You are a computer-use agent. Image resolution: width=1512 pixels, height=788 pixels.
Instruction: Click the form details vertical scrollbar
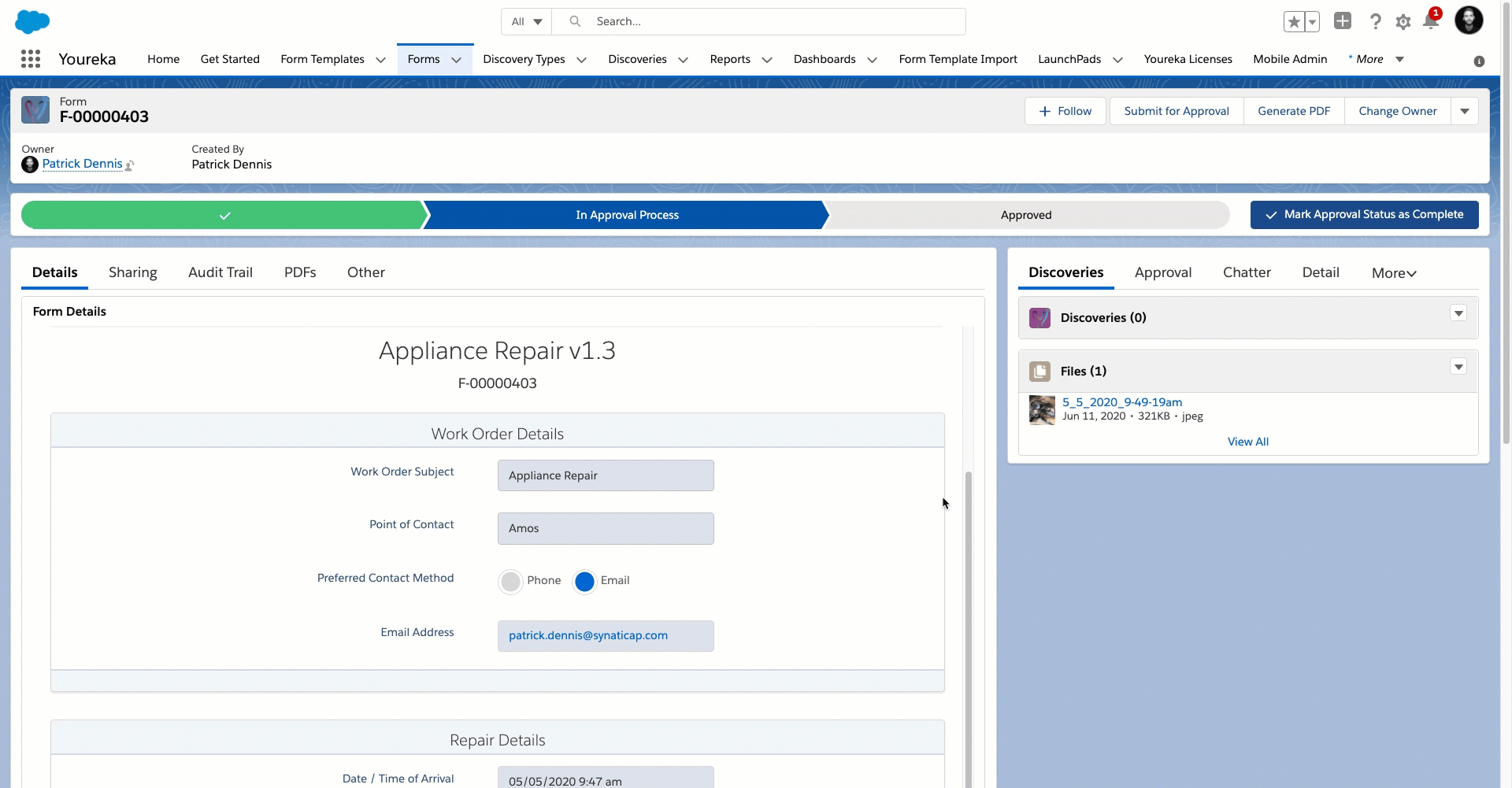click(968, 630)
